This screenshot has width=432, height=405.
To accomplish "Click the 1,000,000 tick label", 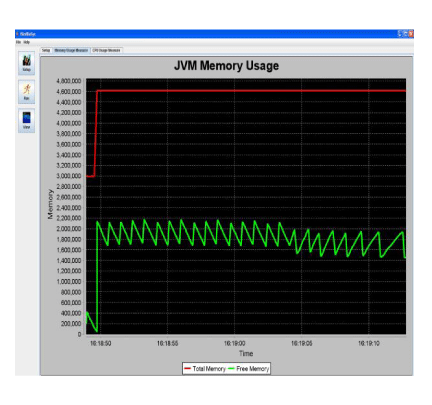I will tap(69, 281).
